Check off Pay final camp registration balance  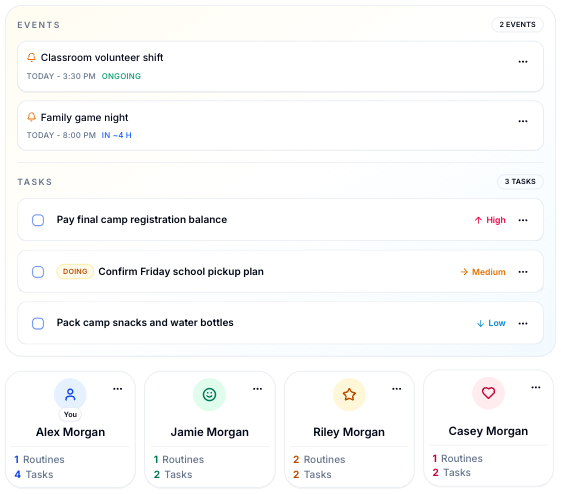tap(38, 220)
